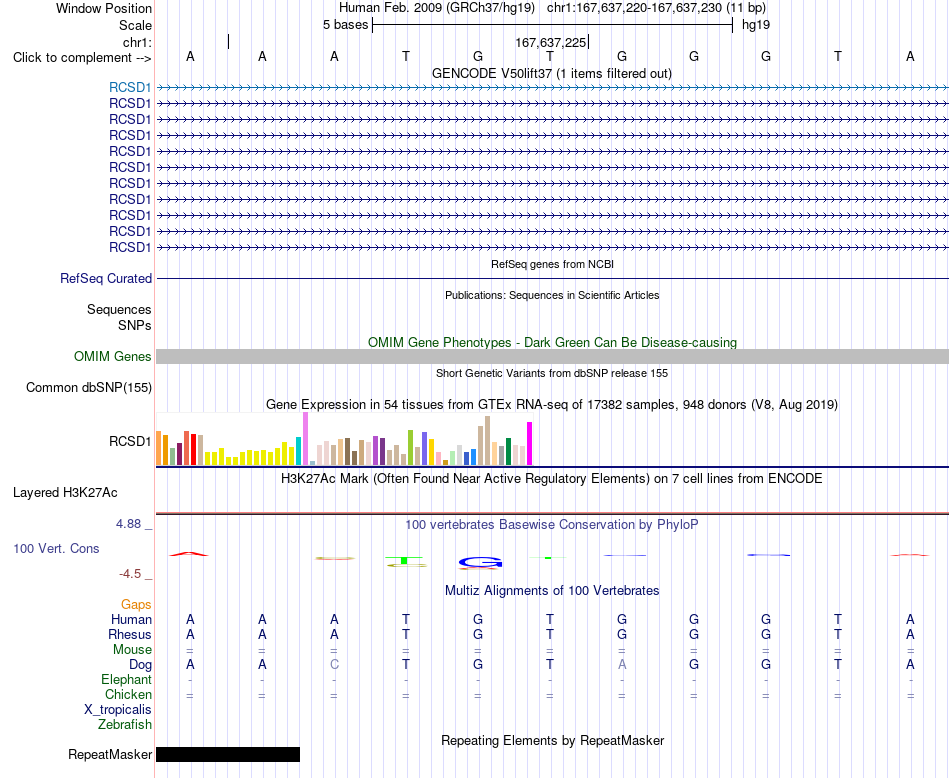
Task: Click the '5 bases' scale text
Action: [x=345, y=25]
